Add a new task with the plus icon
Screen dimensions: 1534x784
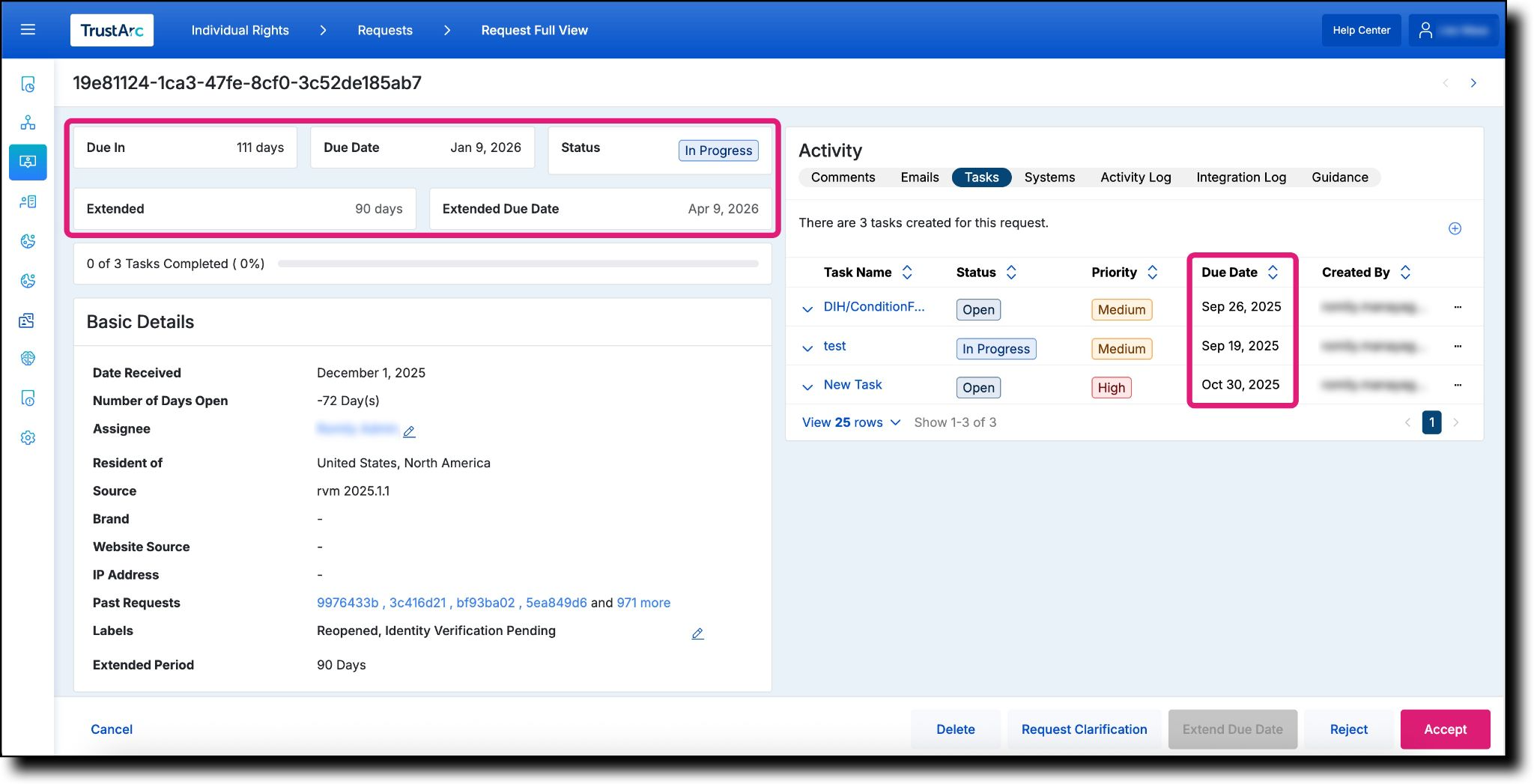click(x=1455, y=228)
